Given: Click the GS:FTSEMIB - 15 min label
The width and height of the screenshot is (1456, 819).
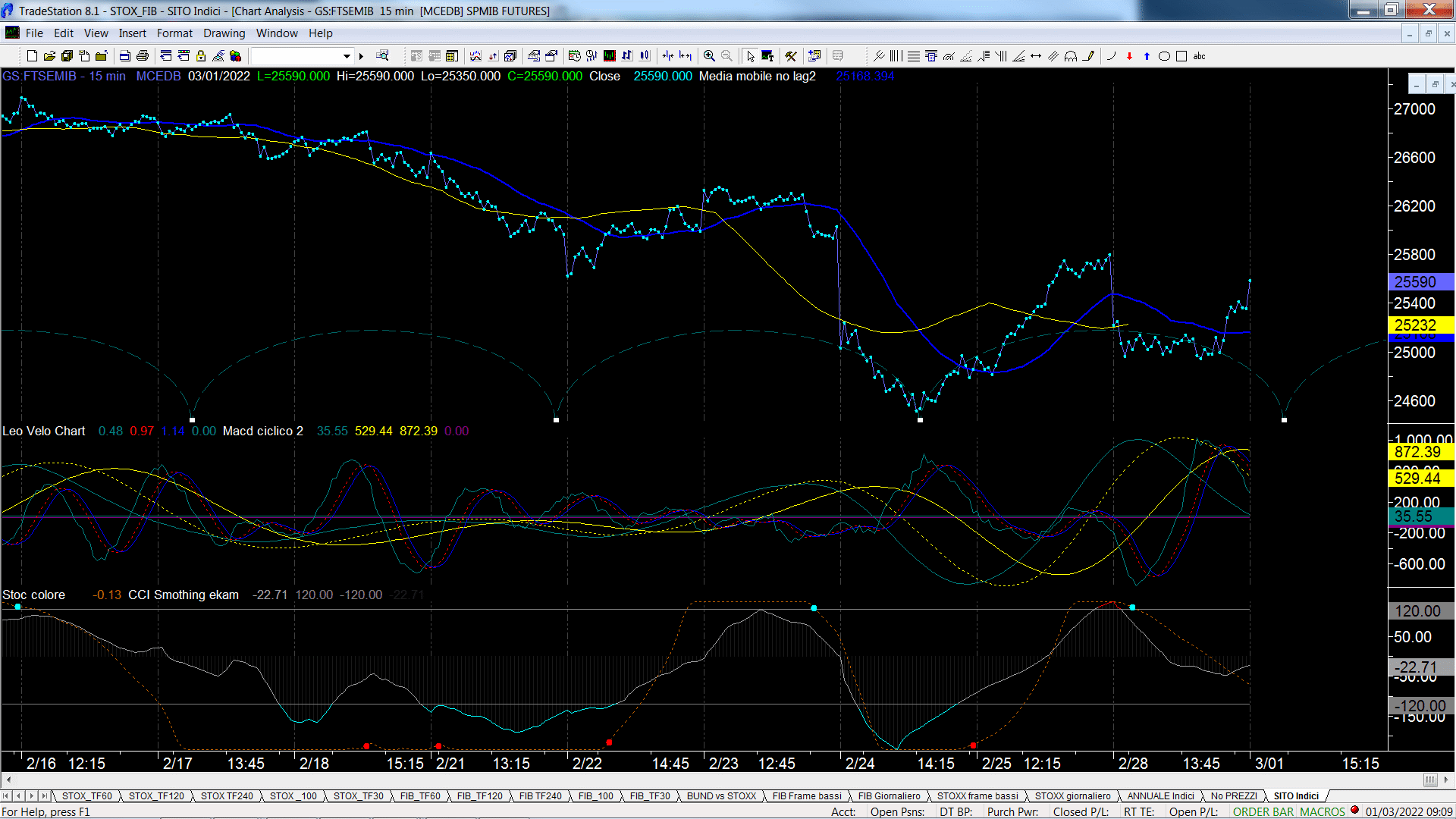Looking at the screenshot, I should [x=64, y=76].
